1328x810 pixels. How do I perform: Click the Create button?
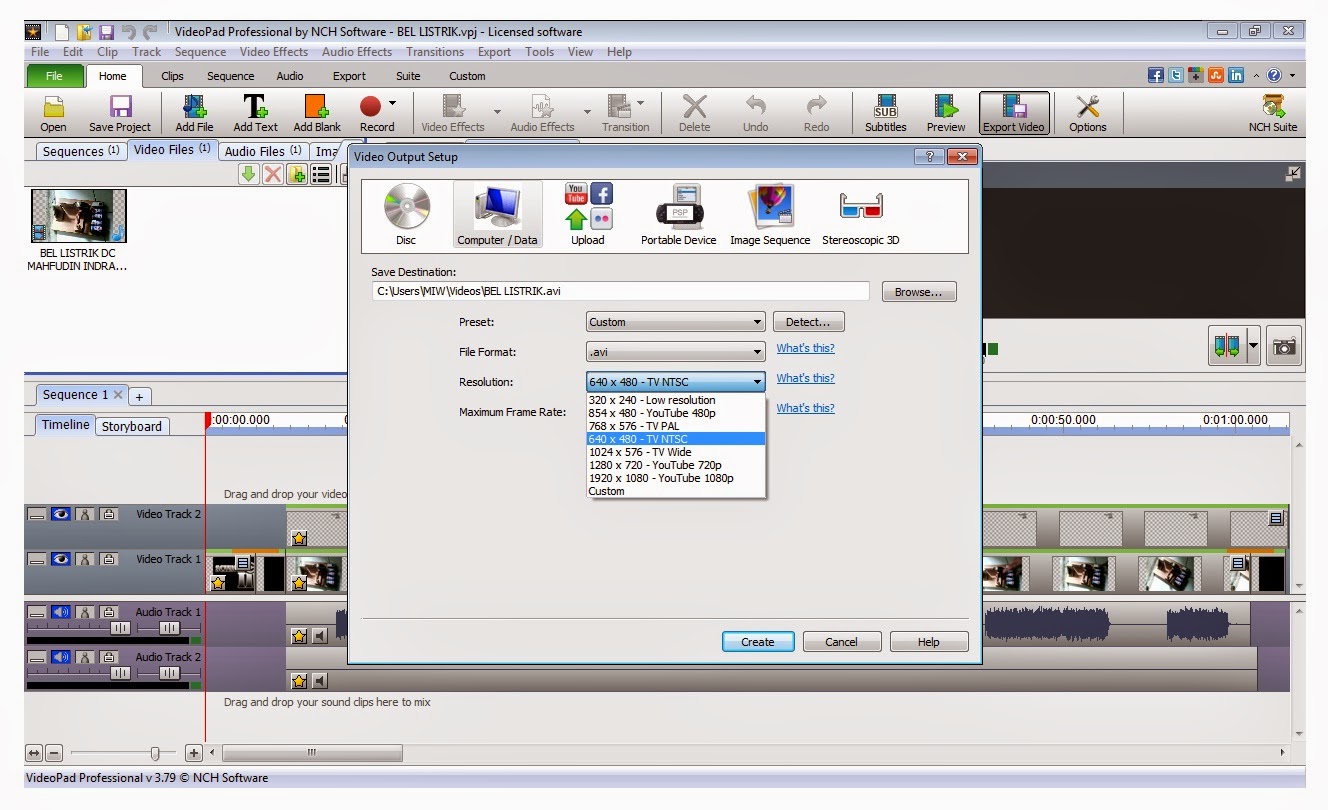pyautogui.click(x=758, y=642)
